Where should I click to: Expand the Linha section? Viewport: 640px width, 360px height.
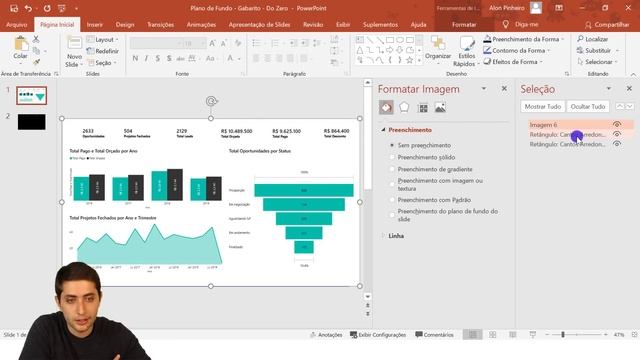click(383, 236)
